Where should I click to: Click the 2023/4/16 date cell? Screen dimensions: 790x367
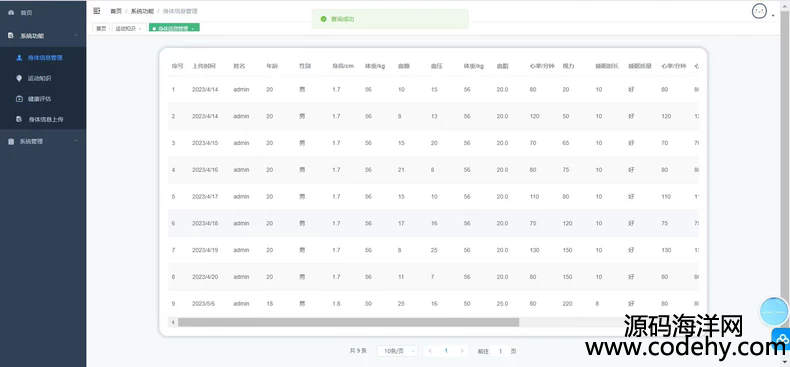[205, 170]
